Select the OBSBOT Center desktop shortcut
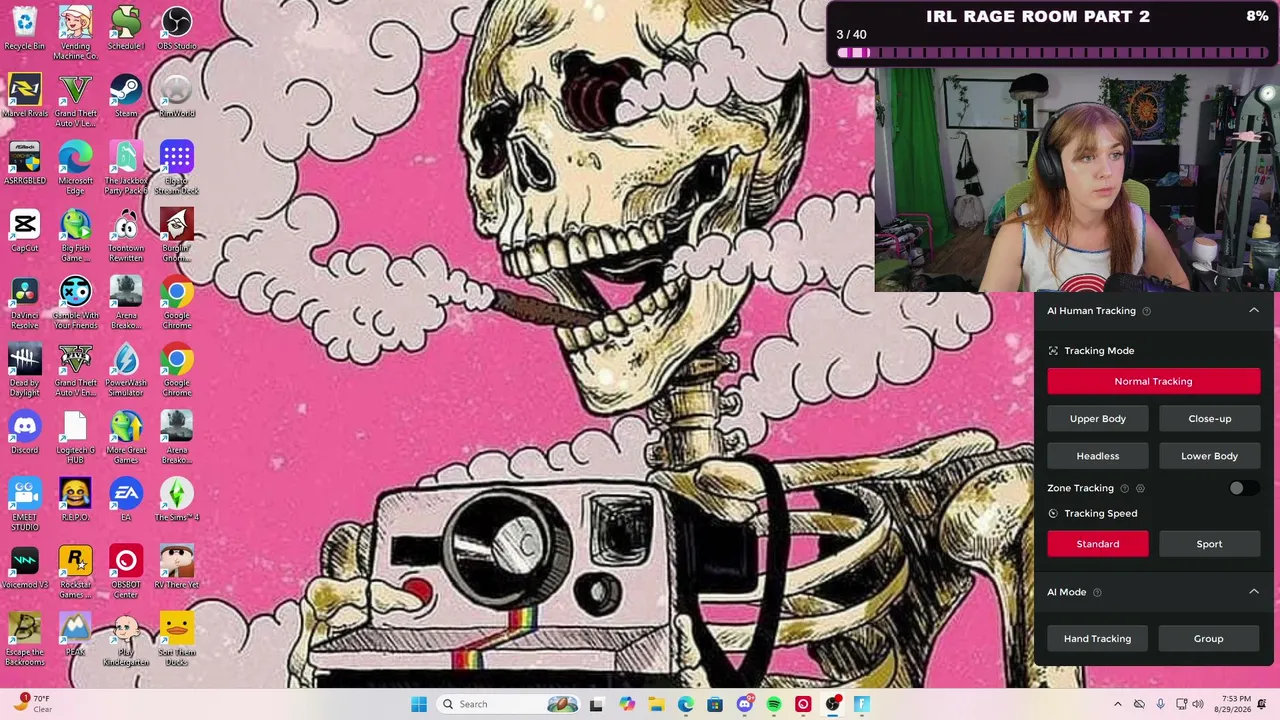The width and height of the screenshot is (1280, 720). (x=126, y=572)
